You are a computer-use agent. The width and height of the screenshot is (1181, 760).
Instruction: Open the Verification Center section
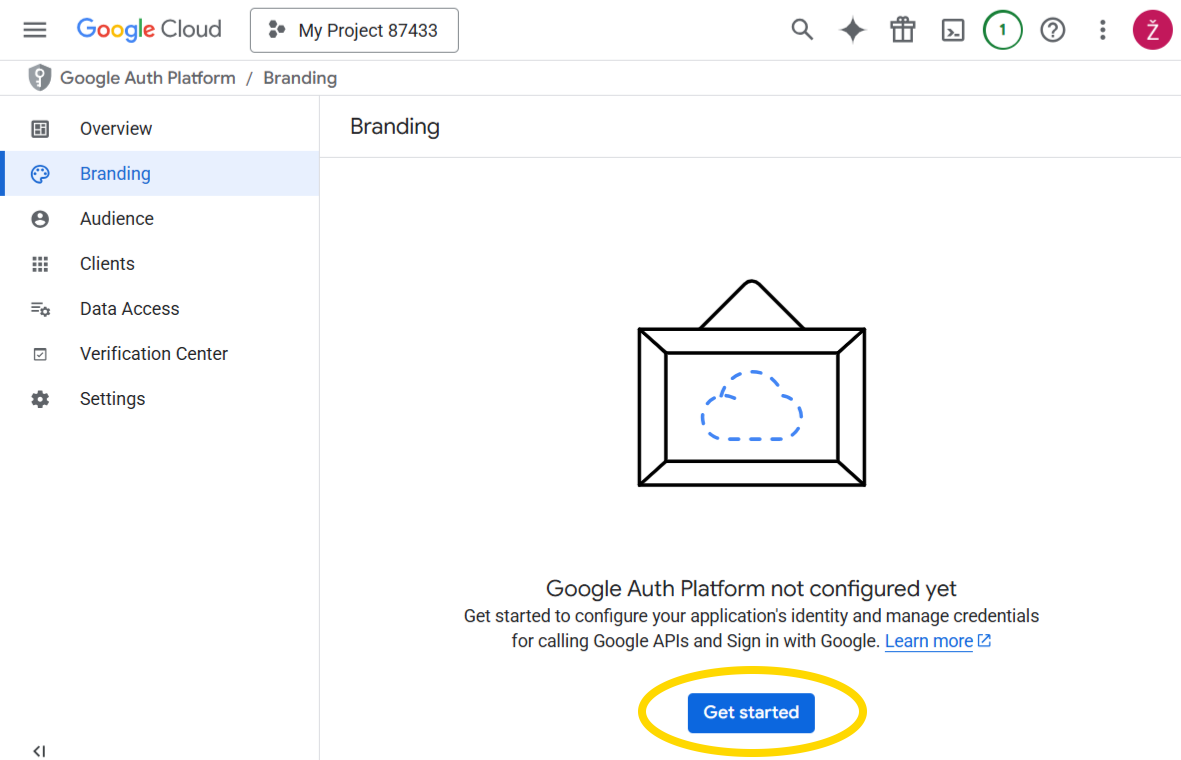(x=153, y=353)
